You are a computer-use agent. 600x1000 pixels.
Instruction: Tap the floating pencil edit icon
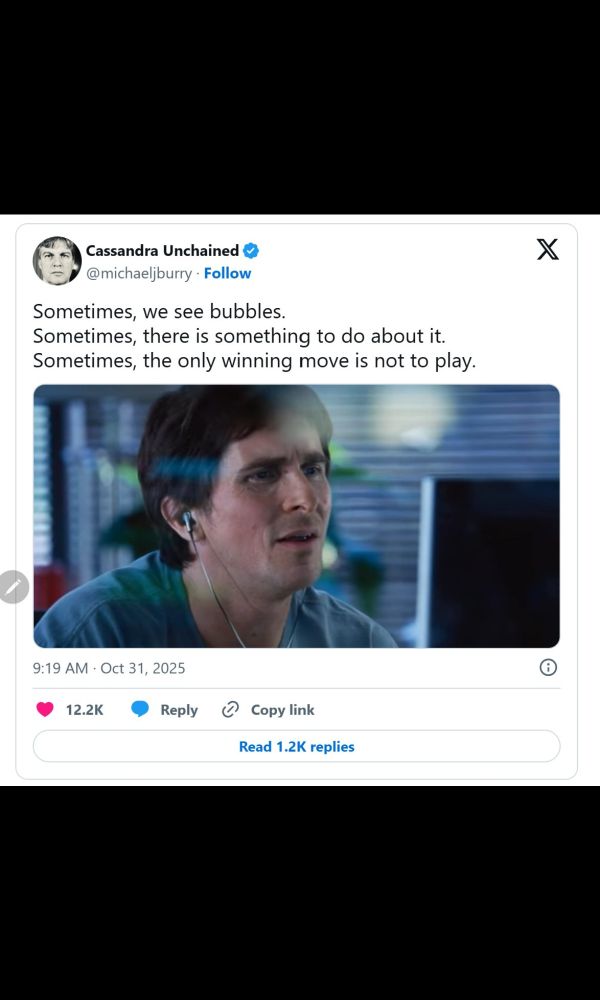13,587
